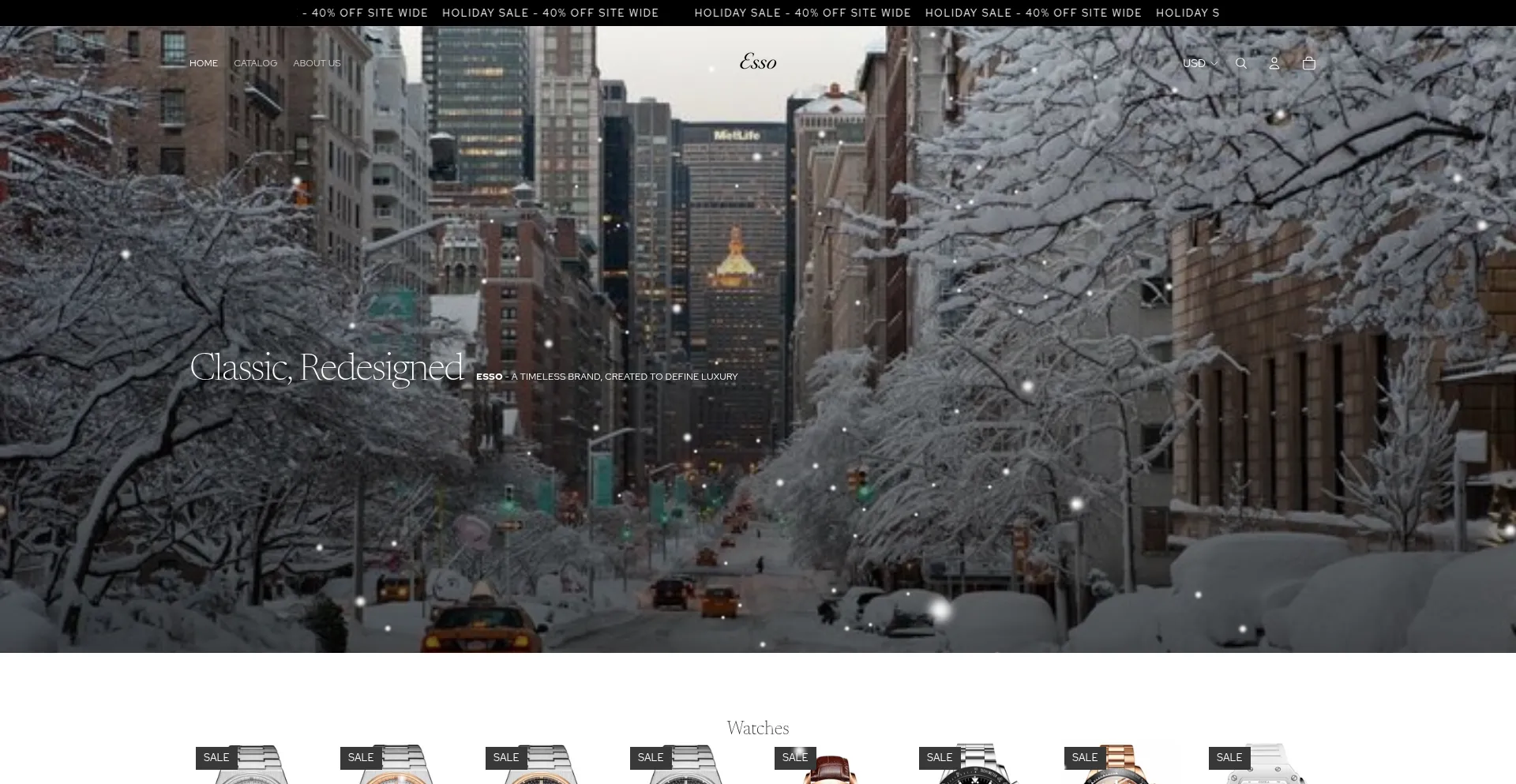Open the CATALOG menu item
Image resolution: width=1516 pixels, height=784 pixels.
click(x=256, y=63)
